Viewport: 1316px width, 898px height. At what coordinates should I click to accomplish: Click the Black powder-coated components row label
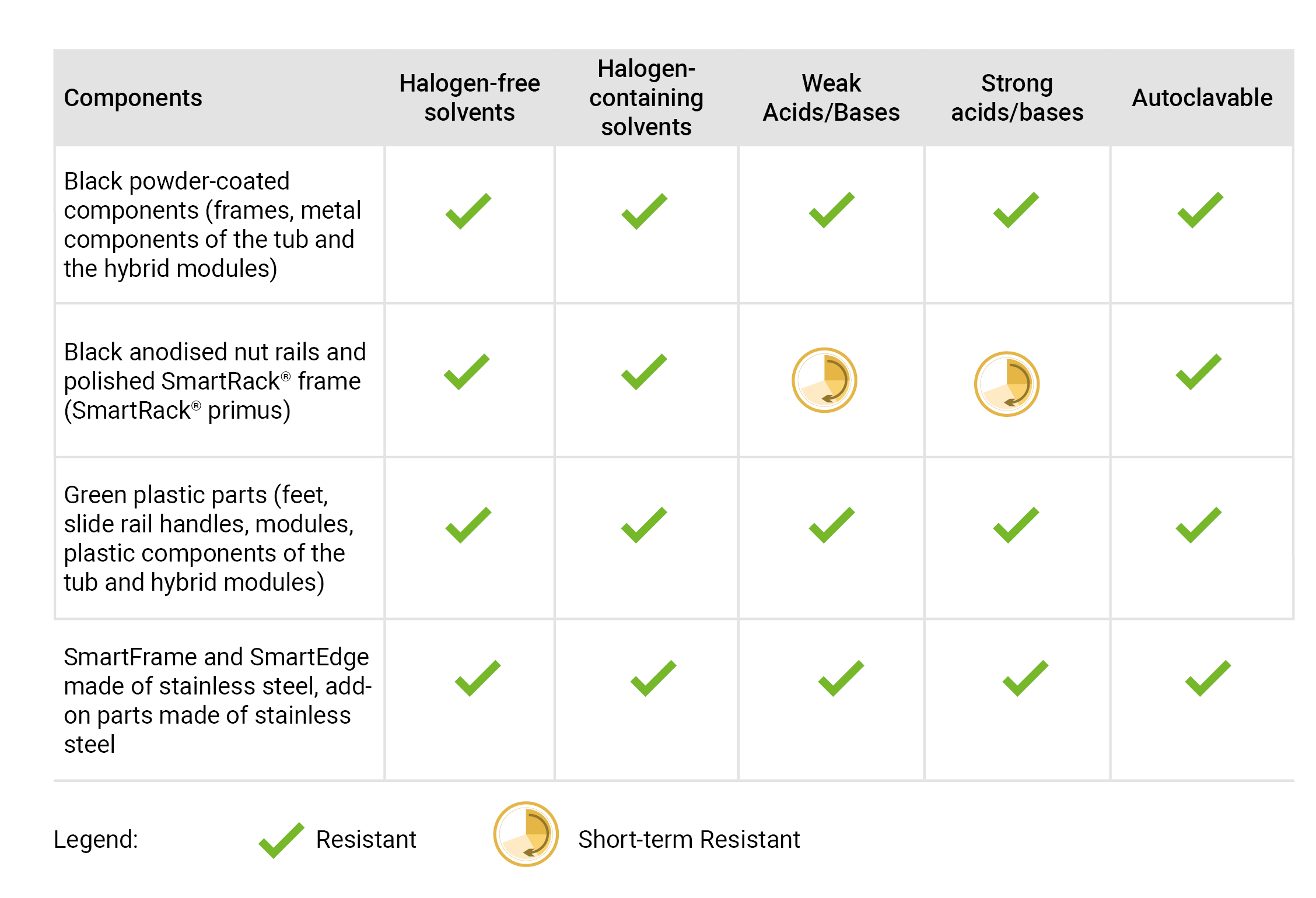212,225
